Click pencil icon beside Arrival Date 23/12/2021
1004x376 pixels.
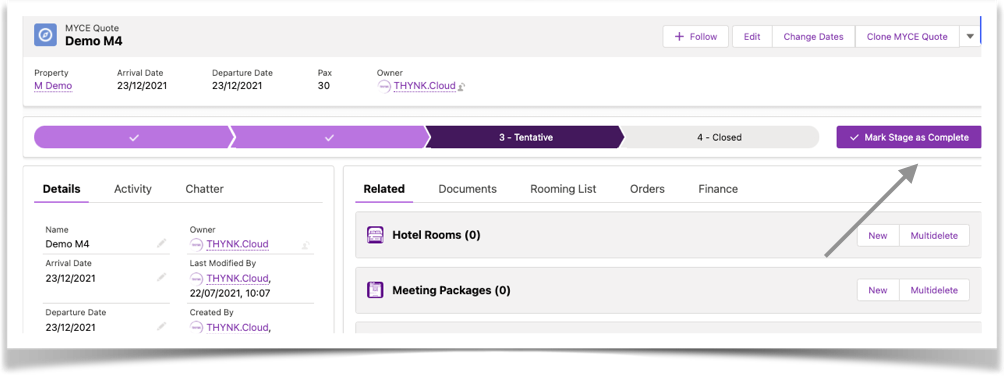(x=162, y=277)
